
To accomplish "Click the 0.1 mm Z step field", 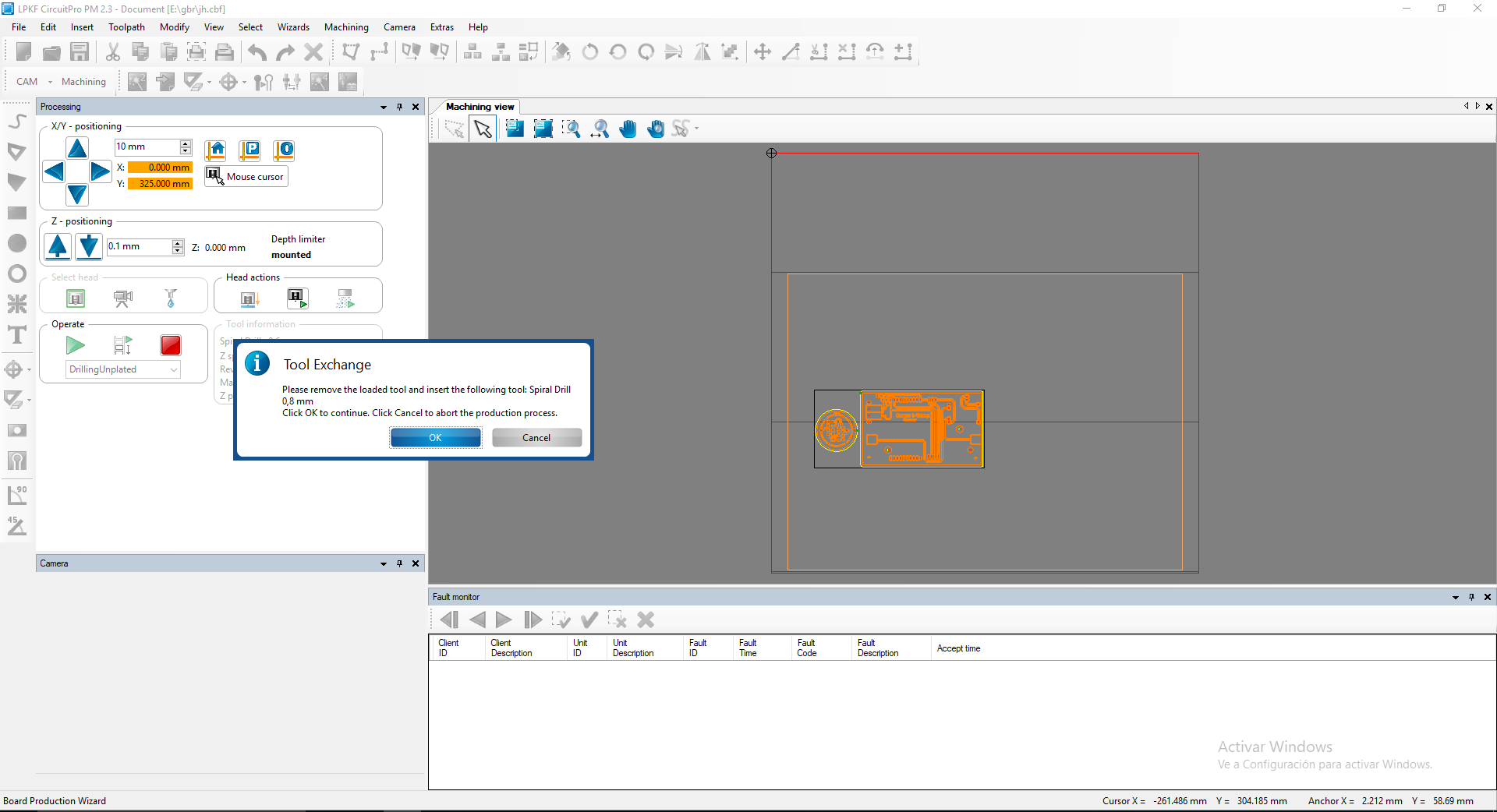I will pyautogui.click(x=137, y=247).
